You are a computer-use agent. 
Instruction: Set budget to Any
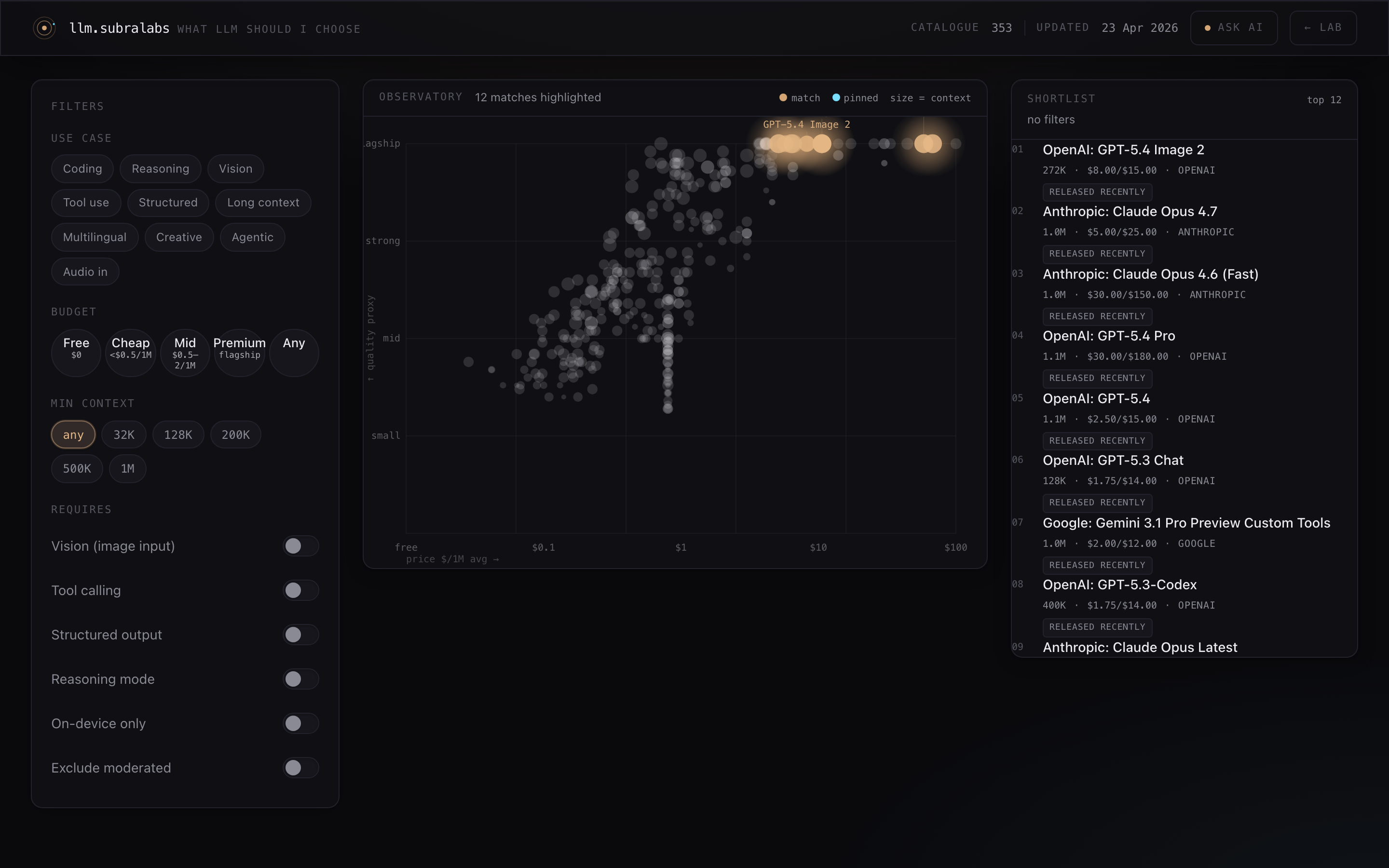pos(294,353)
